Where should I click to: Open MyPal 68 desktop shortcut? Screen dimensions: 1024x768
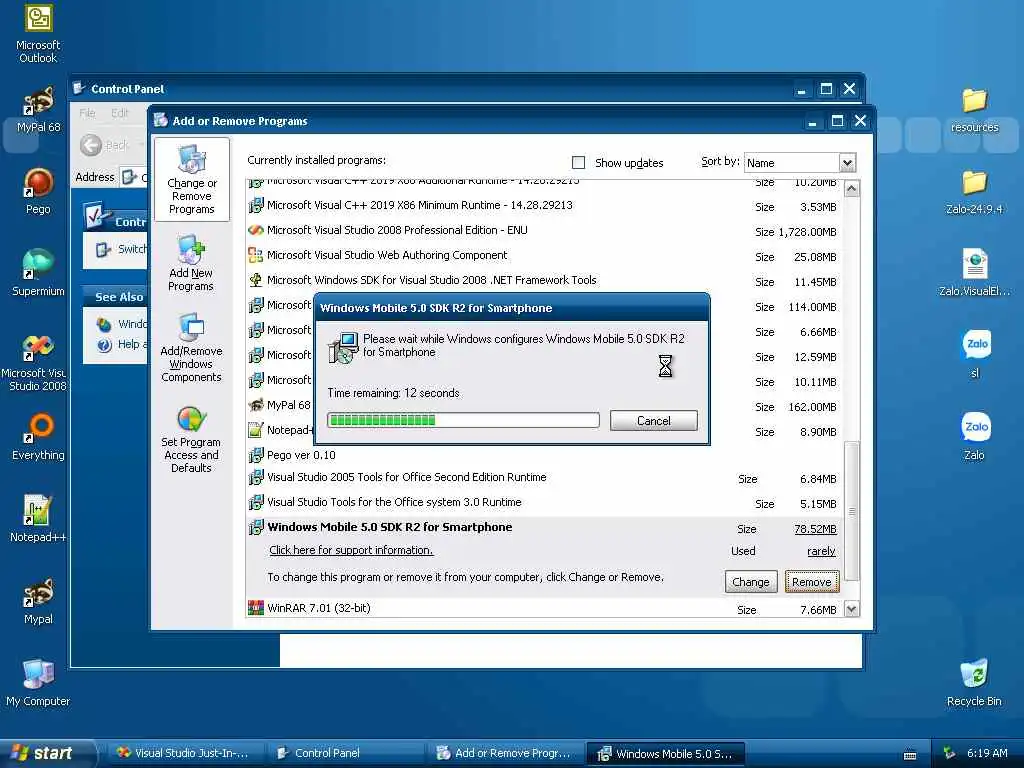pos(38,110)
